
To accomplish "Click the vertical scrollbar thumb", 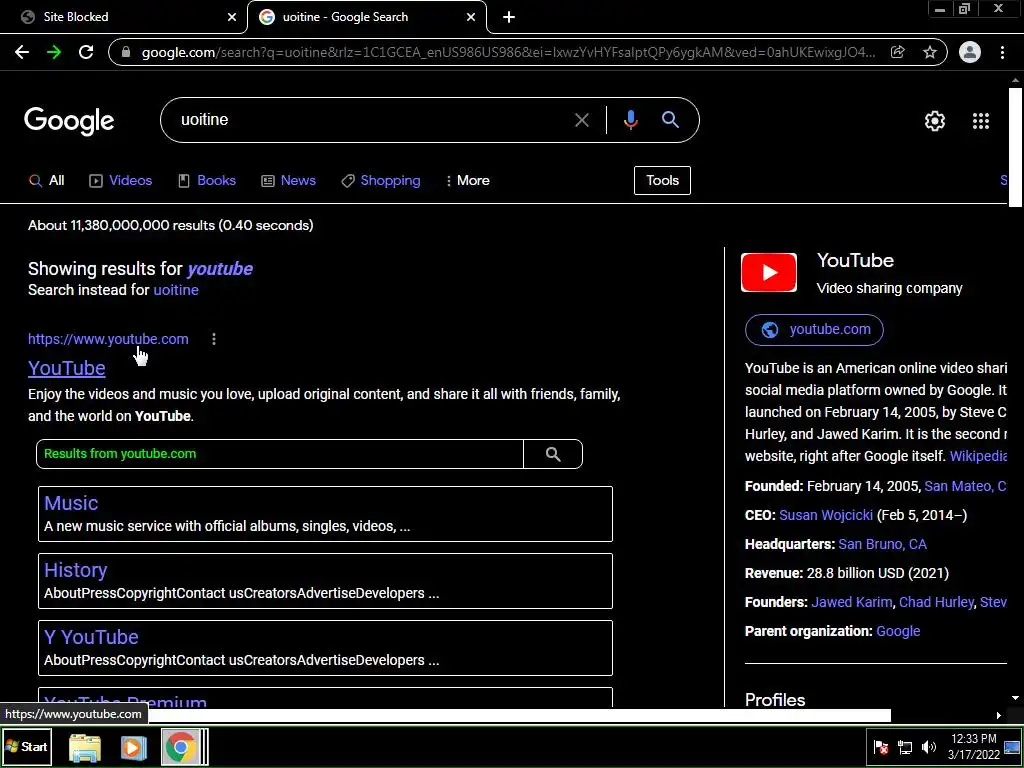I will click(1015, 147).
